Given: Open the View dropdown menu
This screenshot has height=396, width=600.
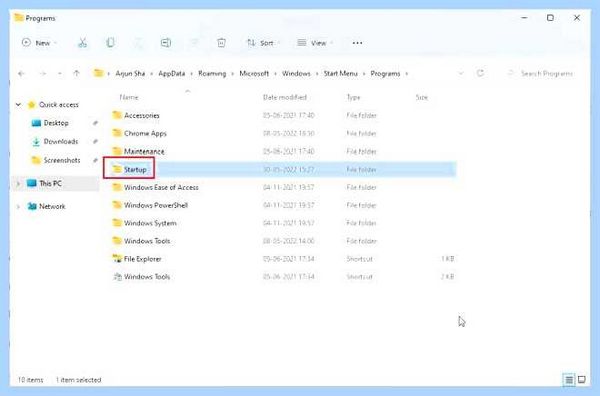Looking at the screenshot, I should click(315, 43).
